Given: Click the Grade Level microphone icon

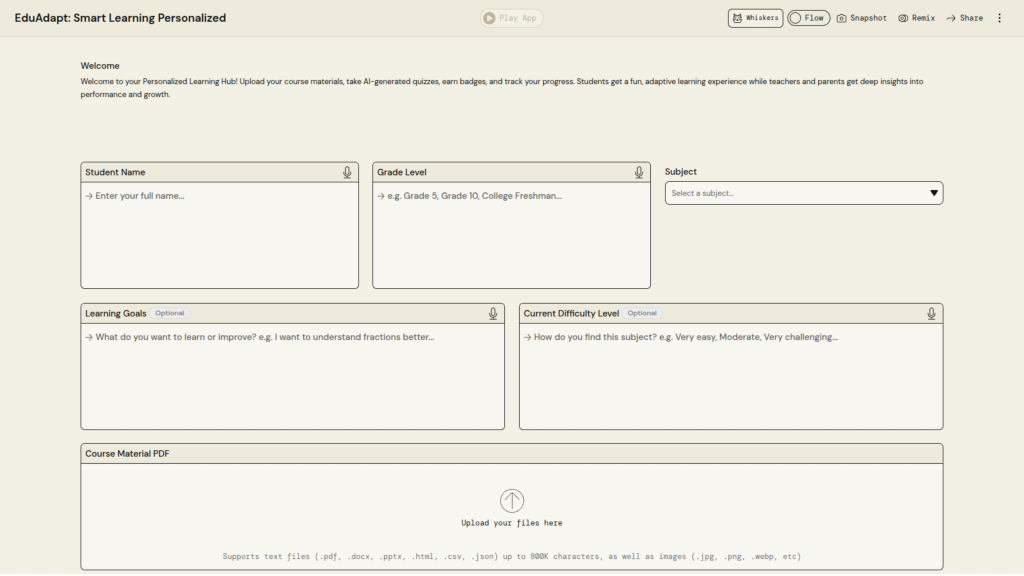Looking at the screenshot, I should pyautogui.click(x=639, y=173).
